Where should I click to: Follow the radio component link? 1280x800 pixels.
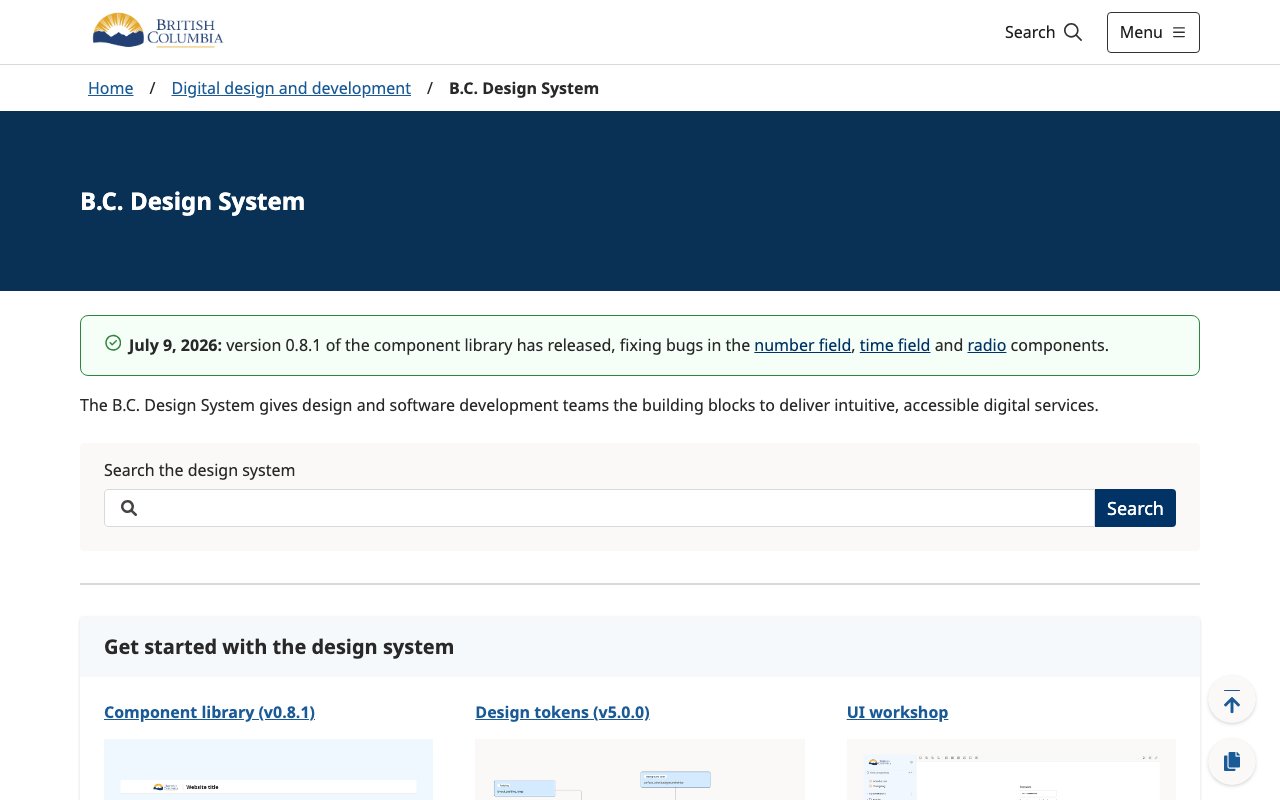tap(987, 345)
